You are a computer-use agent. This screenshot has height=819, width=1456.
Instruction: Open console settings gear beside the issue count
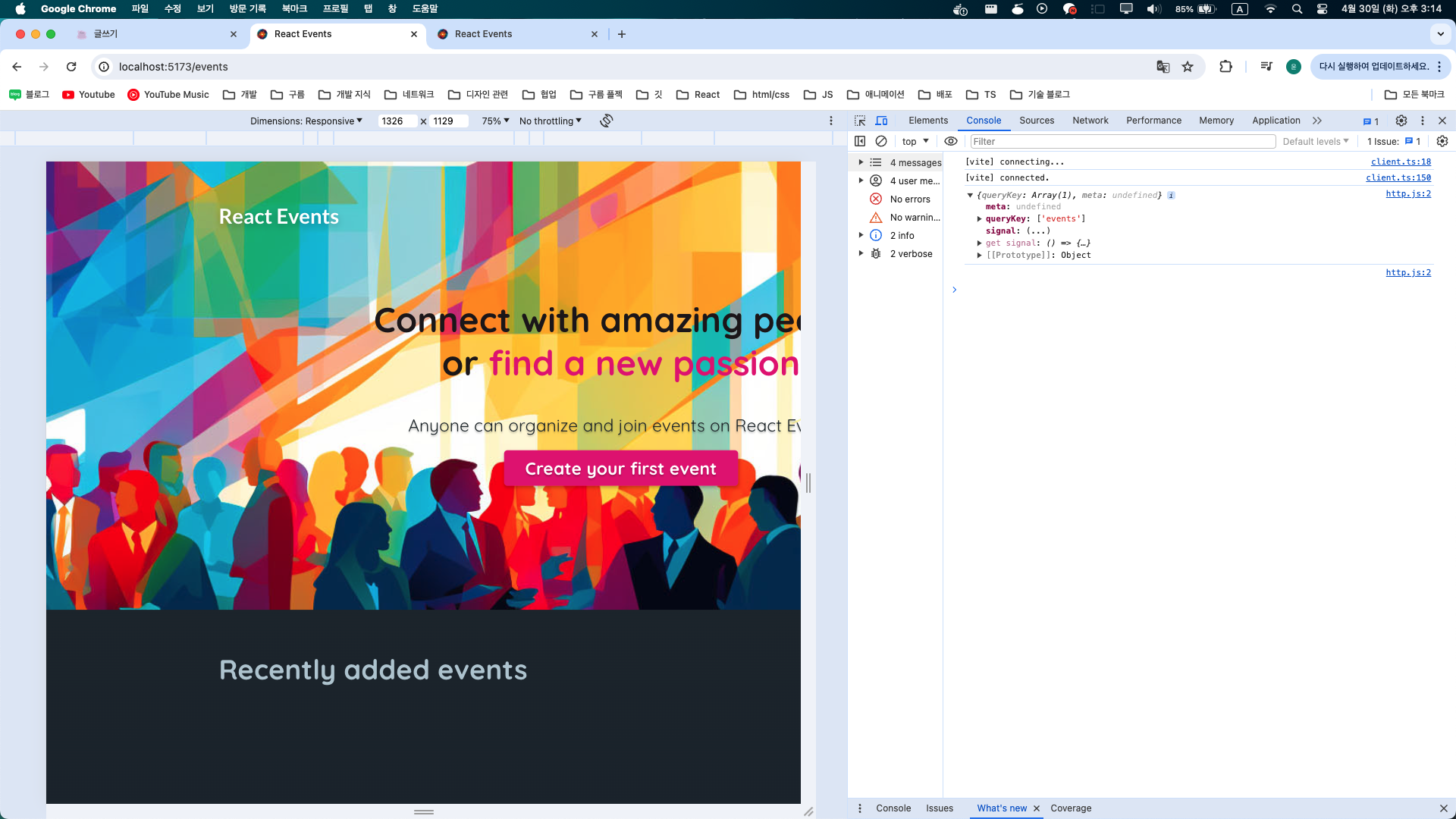(1442, 141)
